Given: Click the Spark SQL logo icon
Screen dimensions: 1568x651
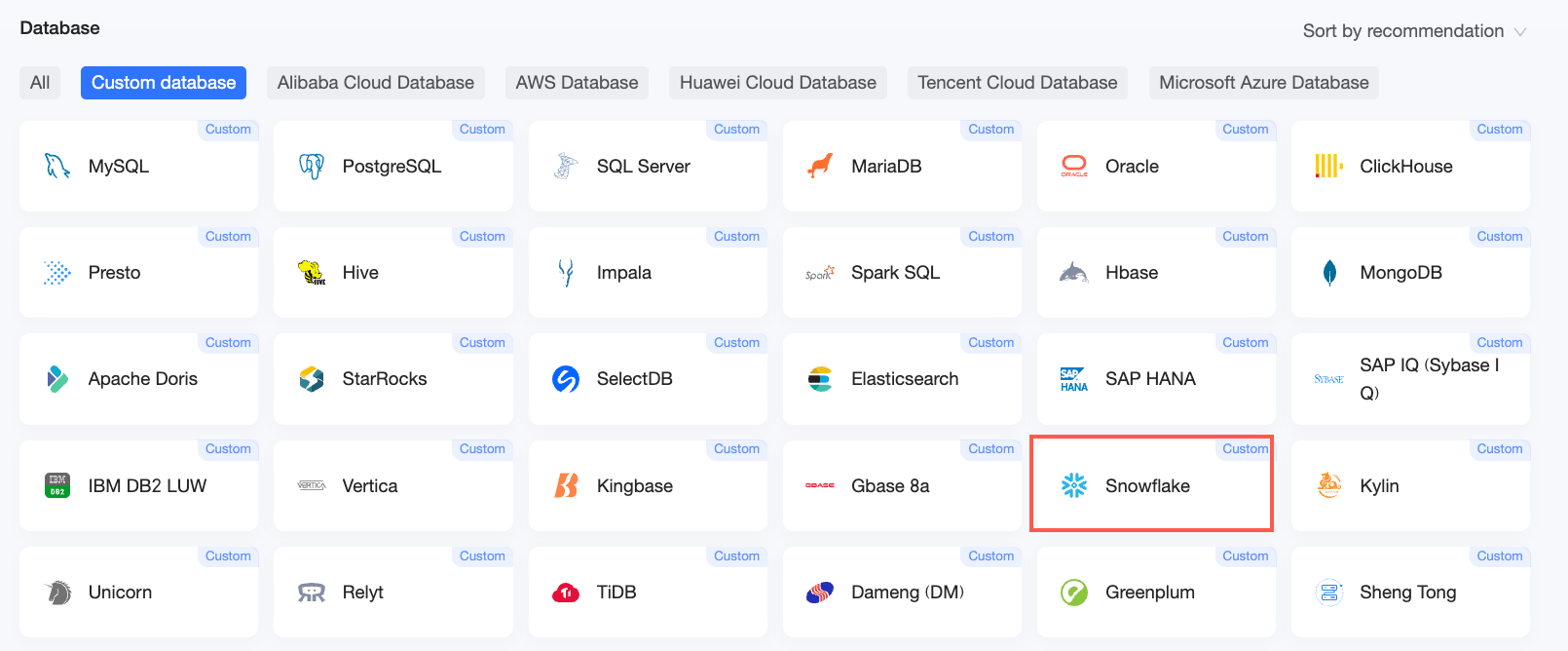Looking at the screenshot, I should click(820, 274).
